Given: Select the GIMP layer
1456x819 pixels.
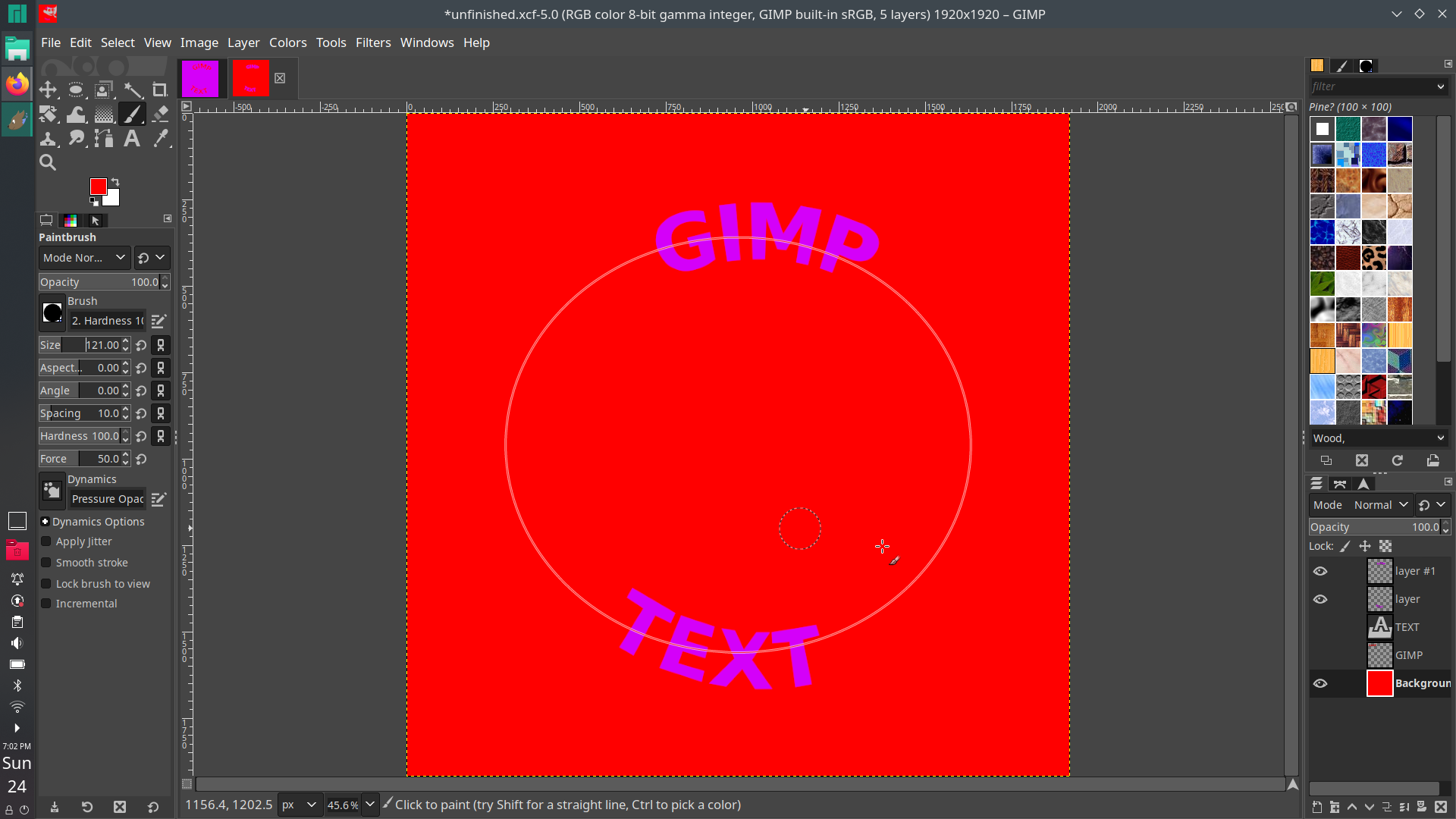Looking at the screenshot, I should [x=1409, y=655].
